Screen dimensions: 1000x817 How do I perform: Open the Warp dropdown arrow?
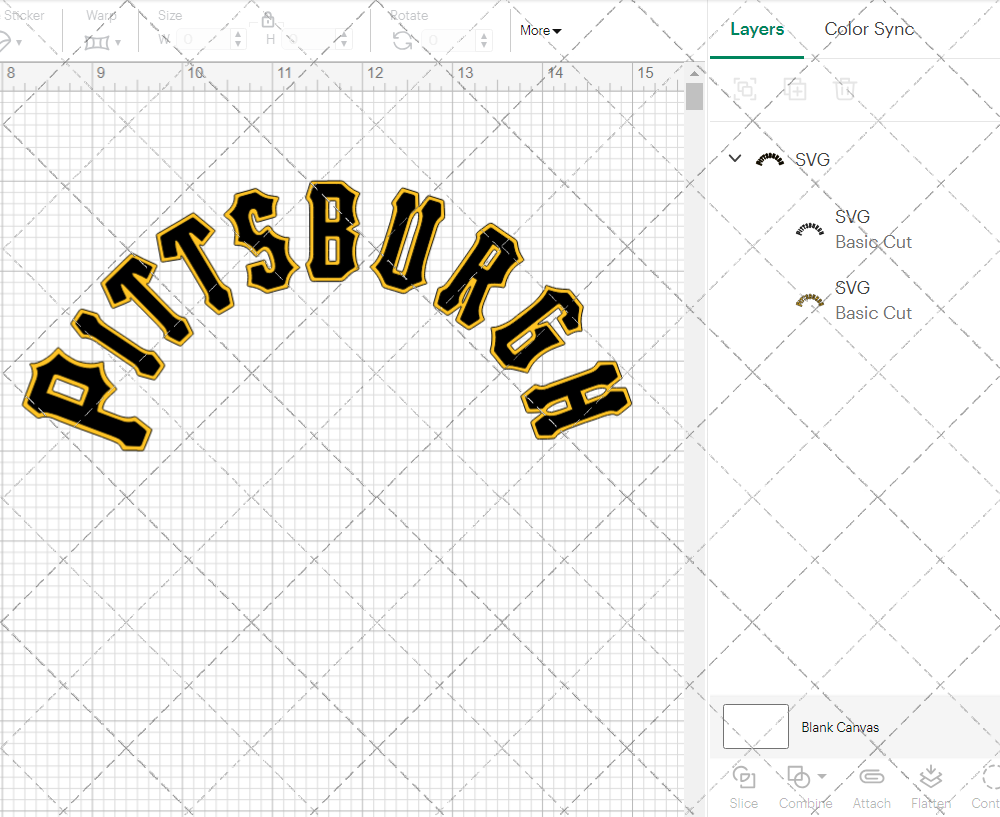click(x=118, y=43)
